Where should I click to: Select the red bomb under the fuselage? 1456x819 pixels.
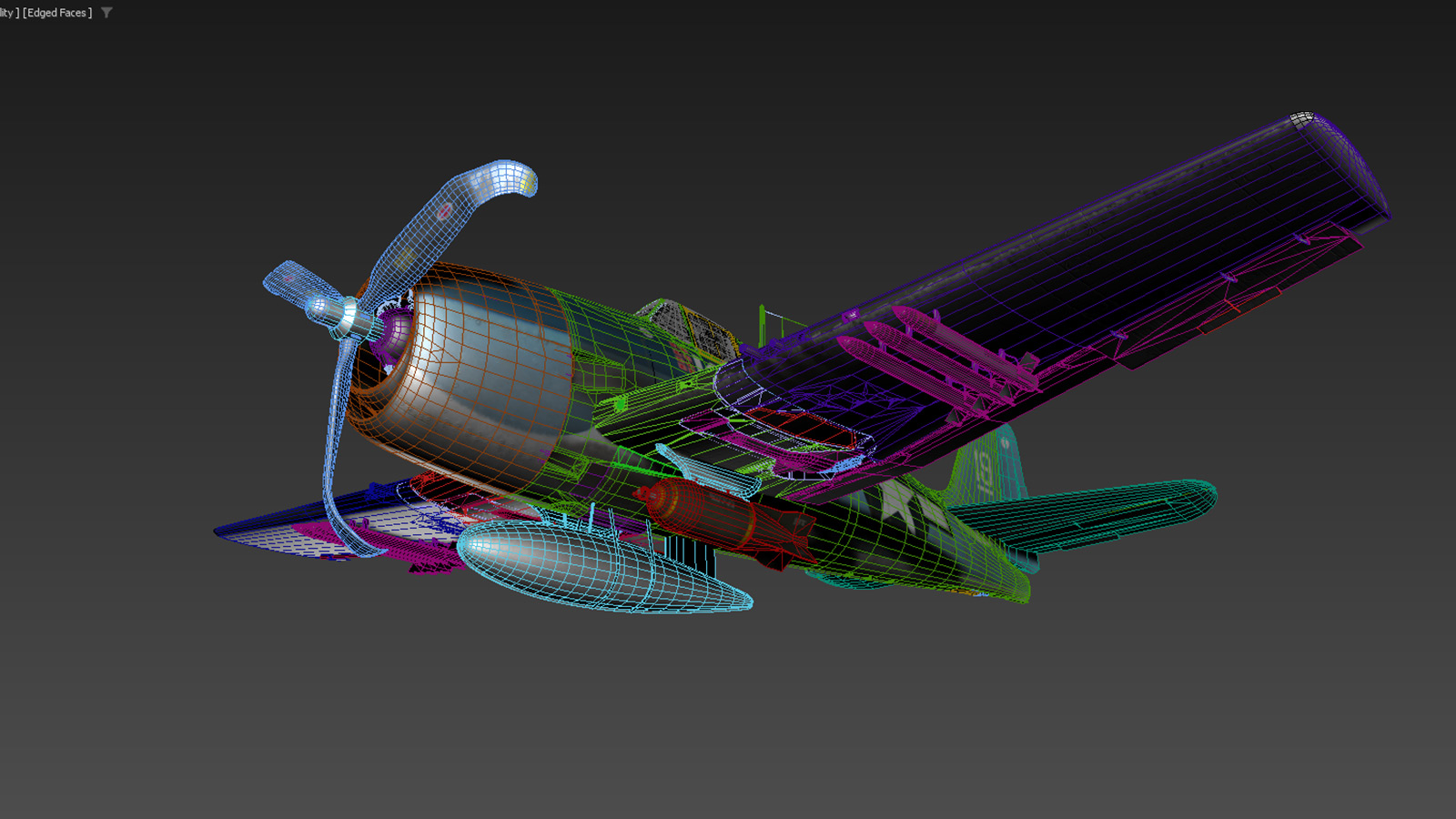(x=719, y=519)
